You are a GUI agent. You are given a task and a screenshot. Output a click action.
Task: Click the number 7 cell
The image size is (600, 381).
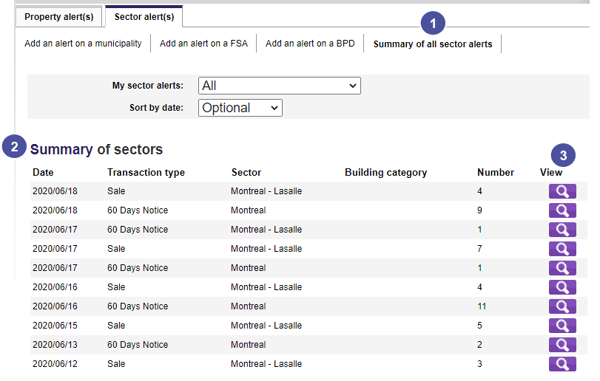(480, 249)
